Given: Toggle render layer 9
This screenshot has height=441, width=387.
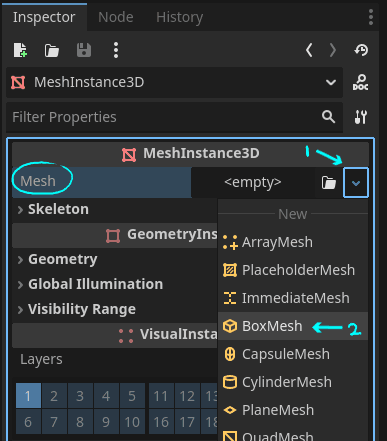Looking at the screenshot, I should pos(106,422).
